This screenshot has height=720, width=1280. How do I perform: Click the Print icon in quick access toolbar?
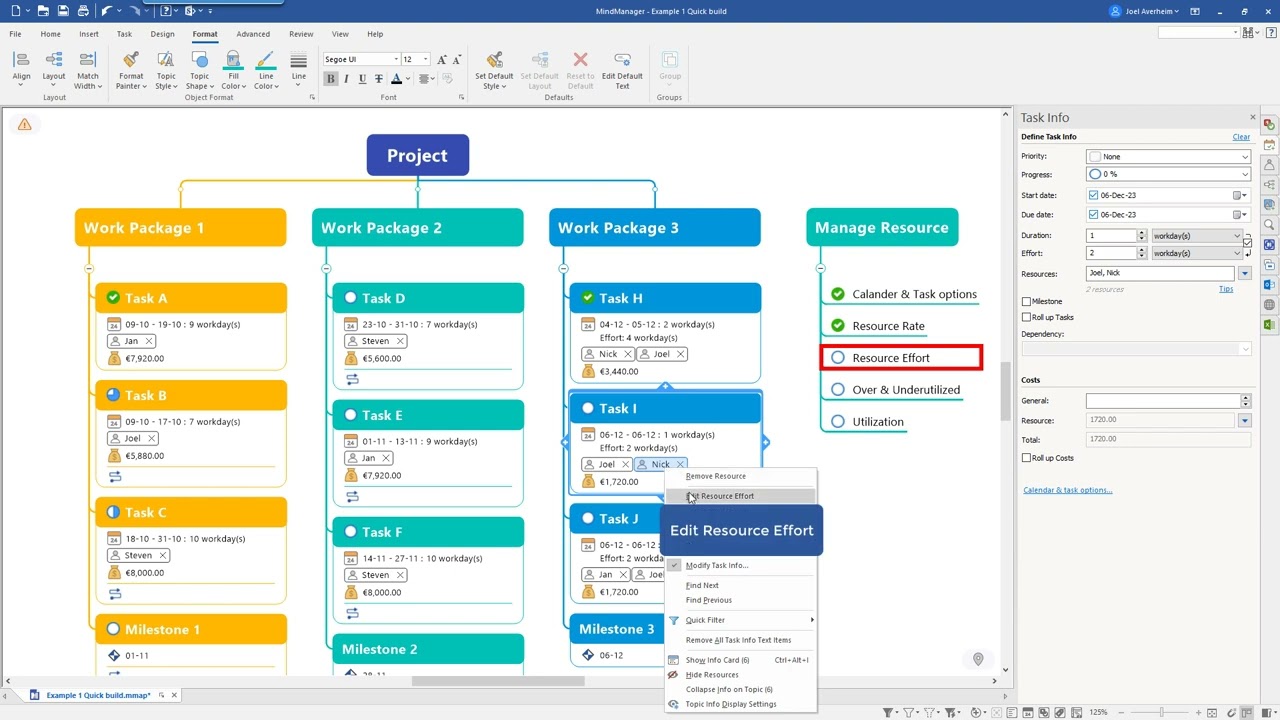click(82, 11)
